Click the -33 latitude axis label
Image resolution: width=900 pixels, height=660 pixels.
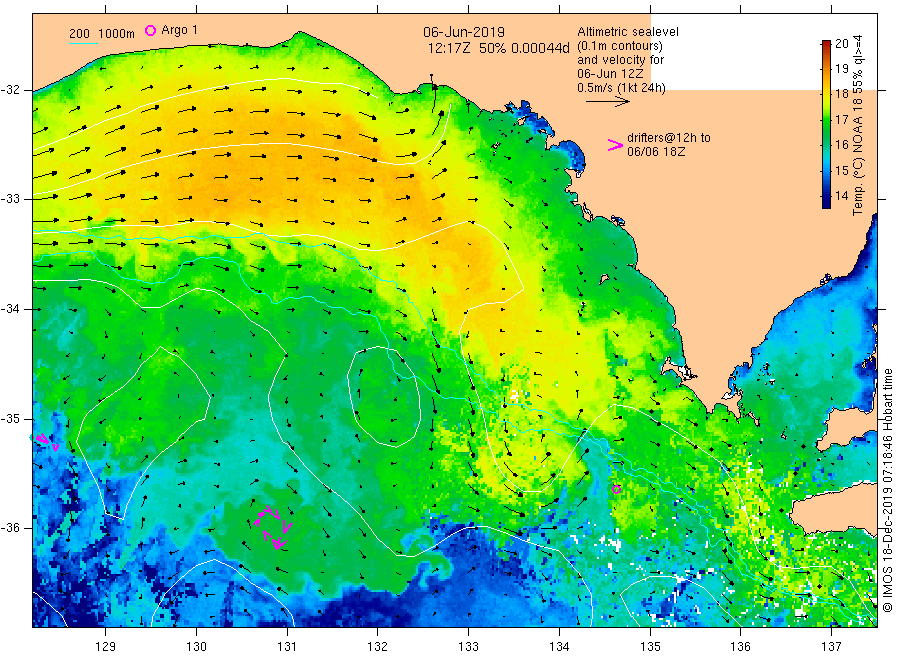10,199
